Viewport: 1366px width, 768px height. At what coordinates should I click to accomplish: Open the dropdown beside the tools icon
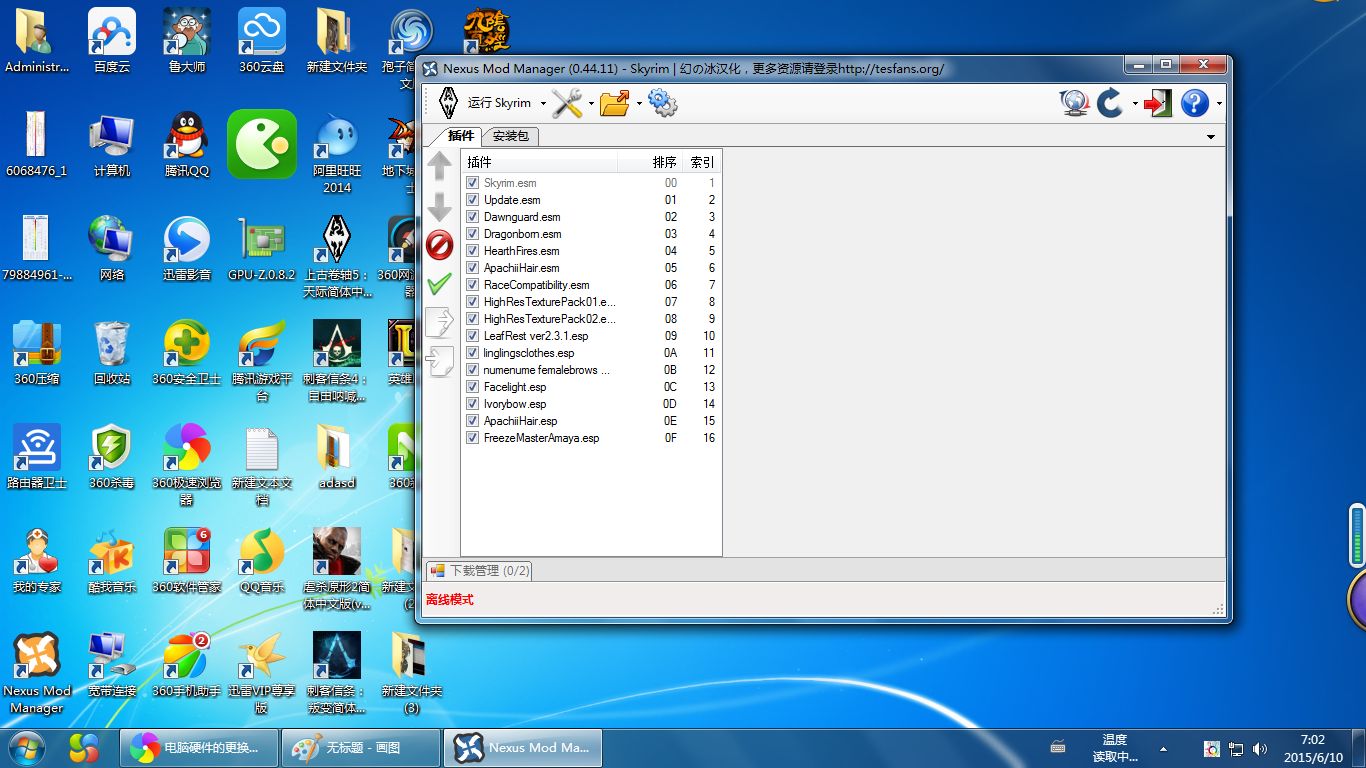[590, 103]
